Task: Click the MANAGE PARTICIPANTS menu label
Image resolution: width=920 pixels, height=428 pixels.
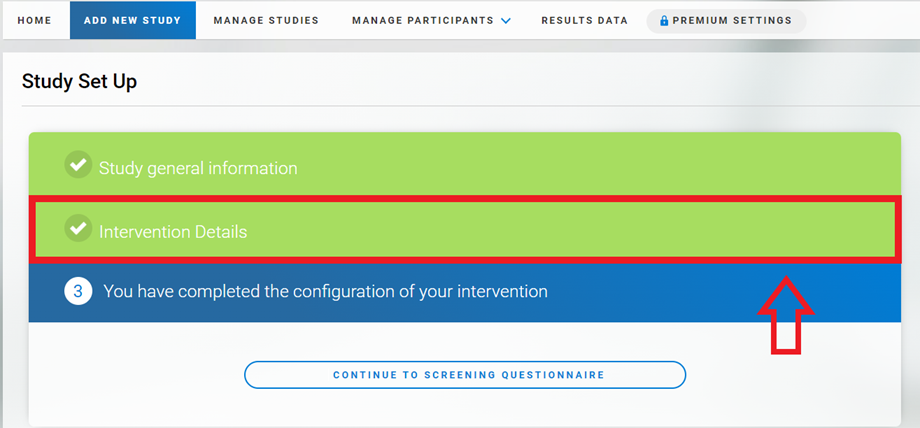Action: (x=422, y=20)
